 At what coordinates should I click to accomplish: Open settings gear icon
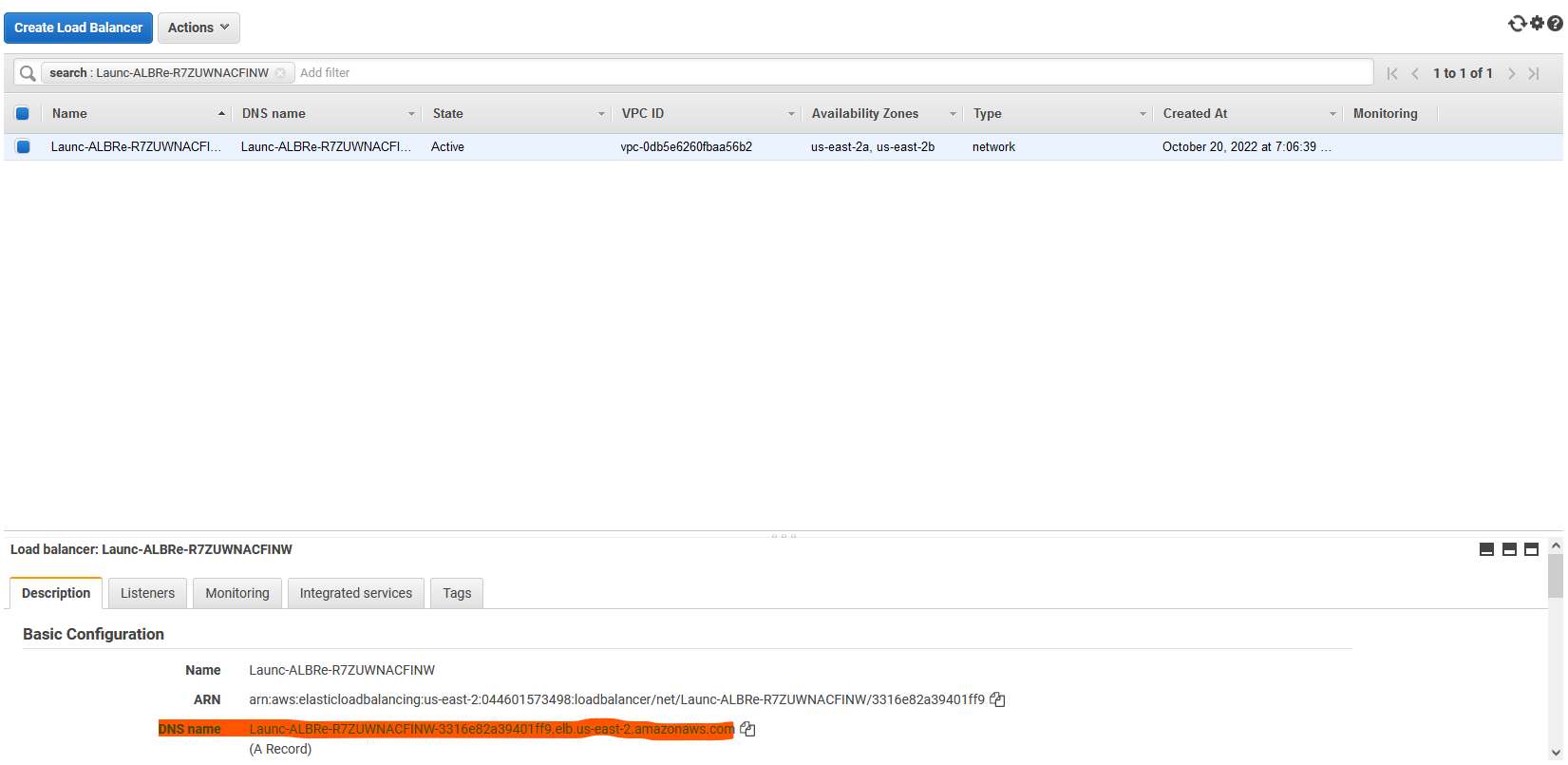(1537, 24)
